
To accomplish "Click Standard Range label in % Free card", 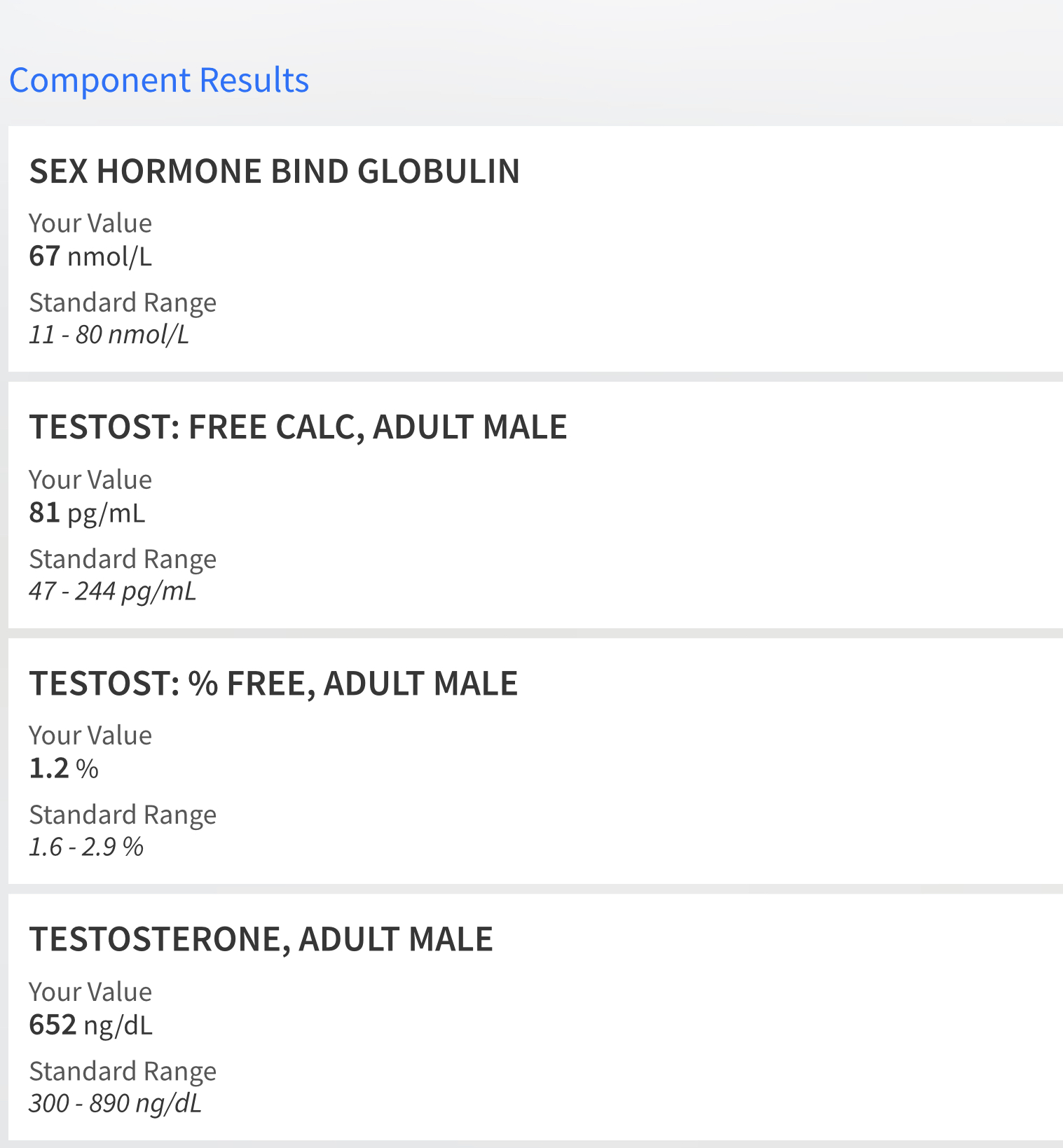I will [x=123, y=815].
